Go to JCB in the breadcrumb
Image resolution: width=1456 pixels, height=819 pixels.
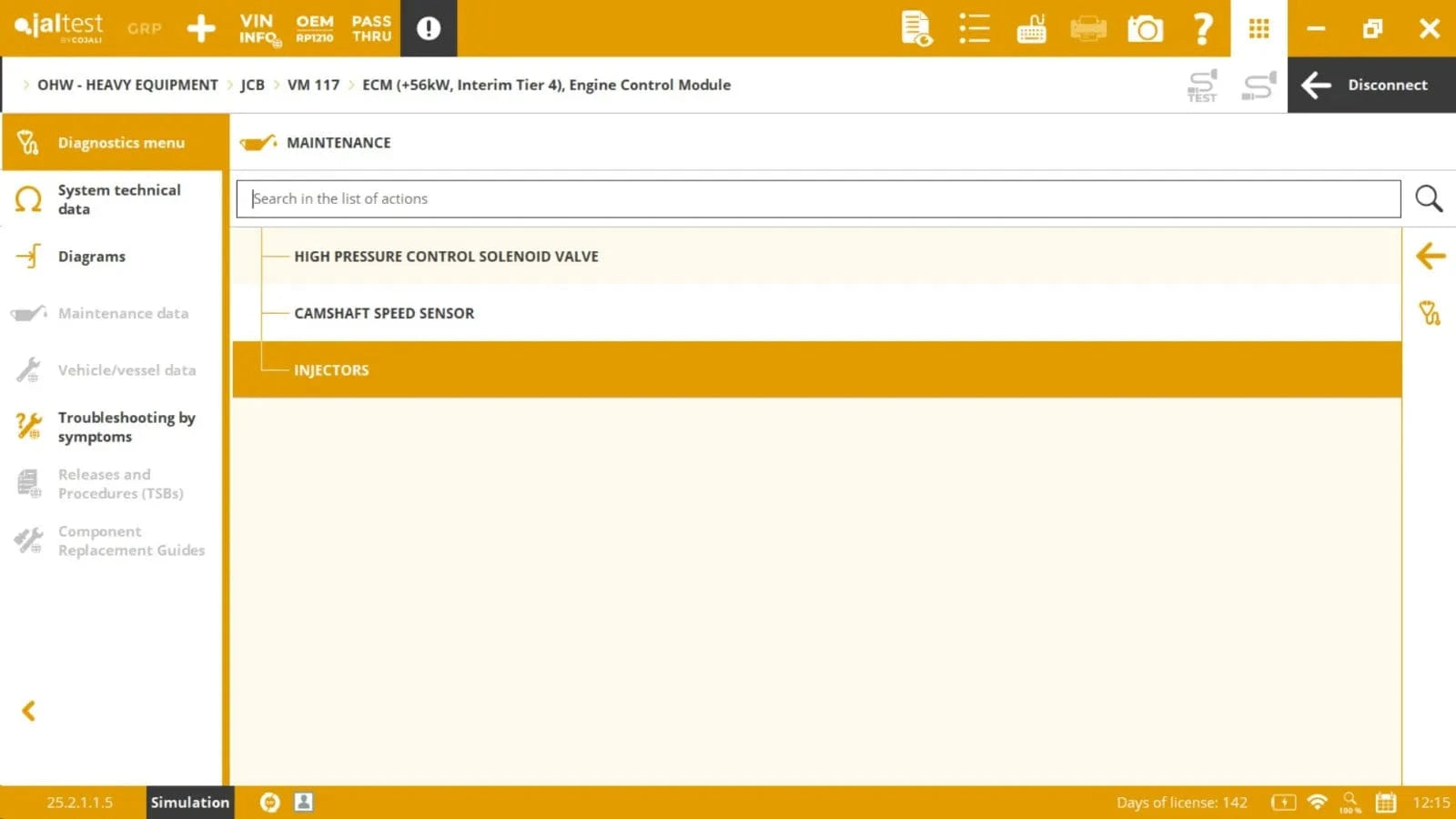click(252, 85)
